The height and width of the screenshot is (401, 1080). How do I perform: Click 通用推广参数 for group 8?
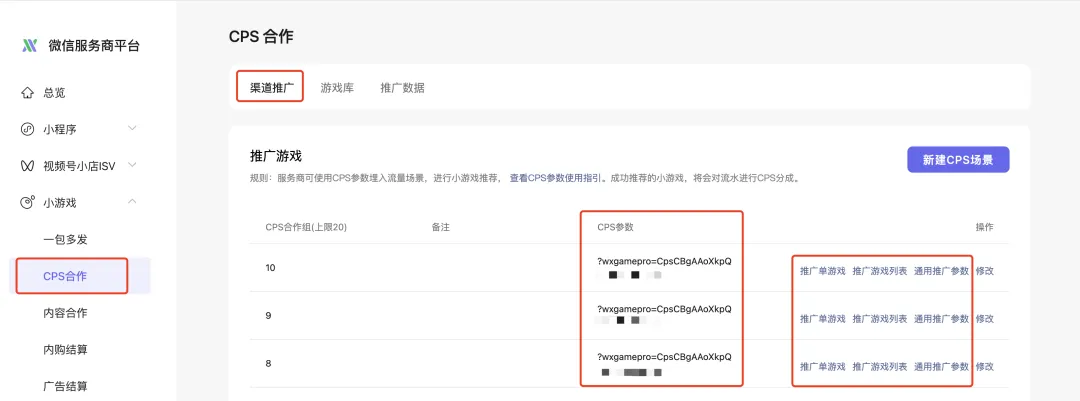point(941,367)
